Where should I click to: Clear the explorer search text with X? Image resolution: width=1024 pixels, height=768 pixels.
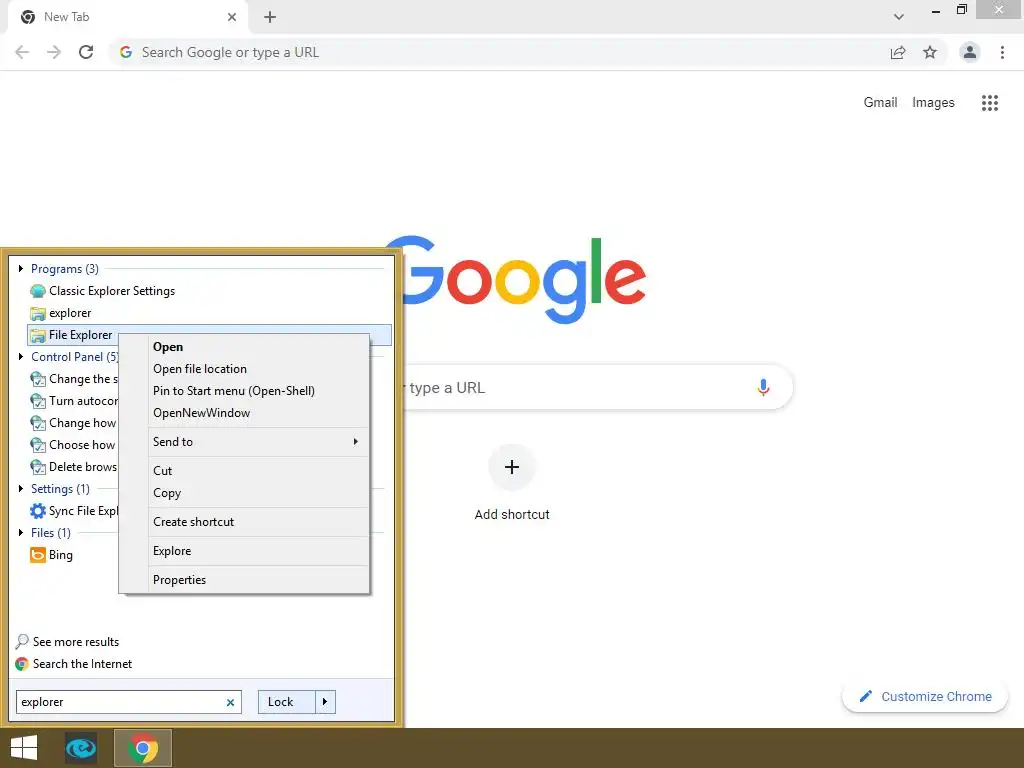point(230,703)
